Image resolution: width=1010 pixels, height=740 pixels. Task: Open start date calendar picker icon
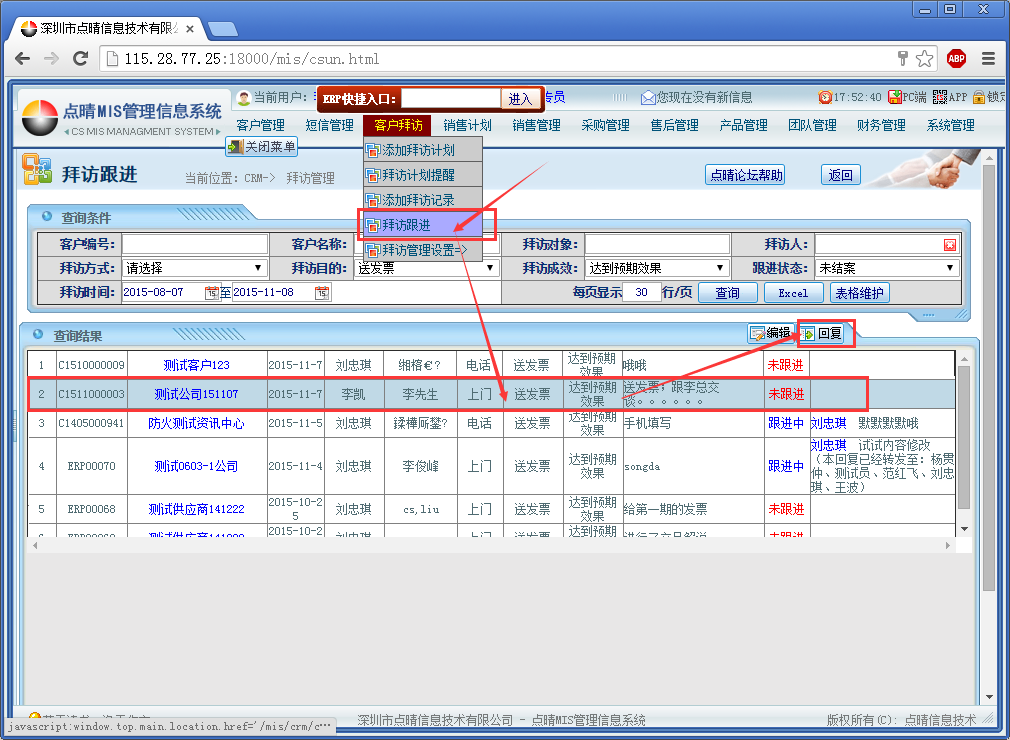(x=211, y=293)
